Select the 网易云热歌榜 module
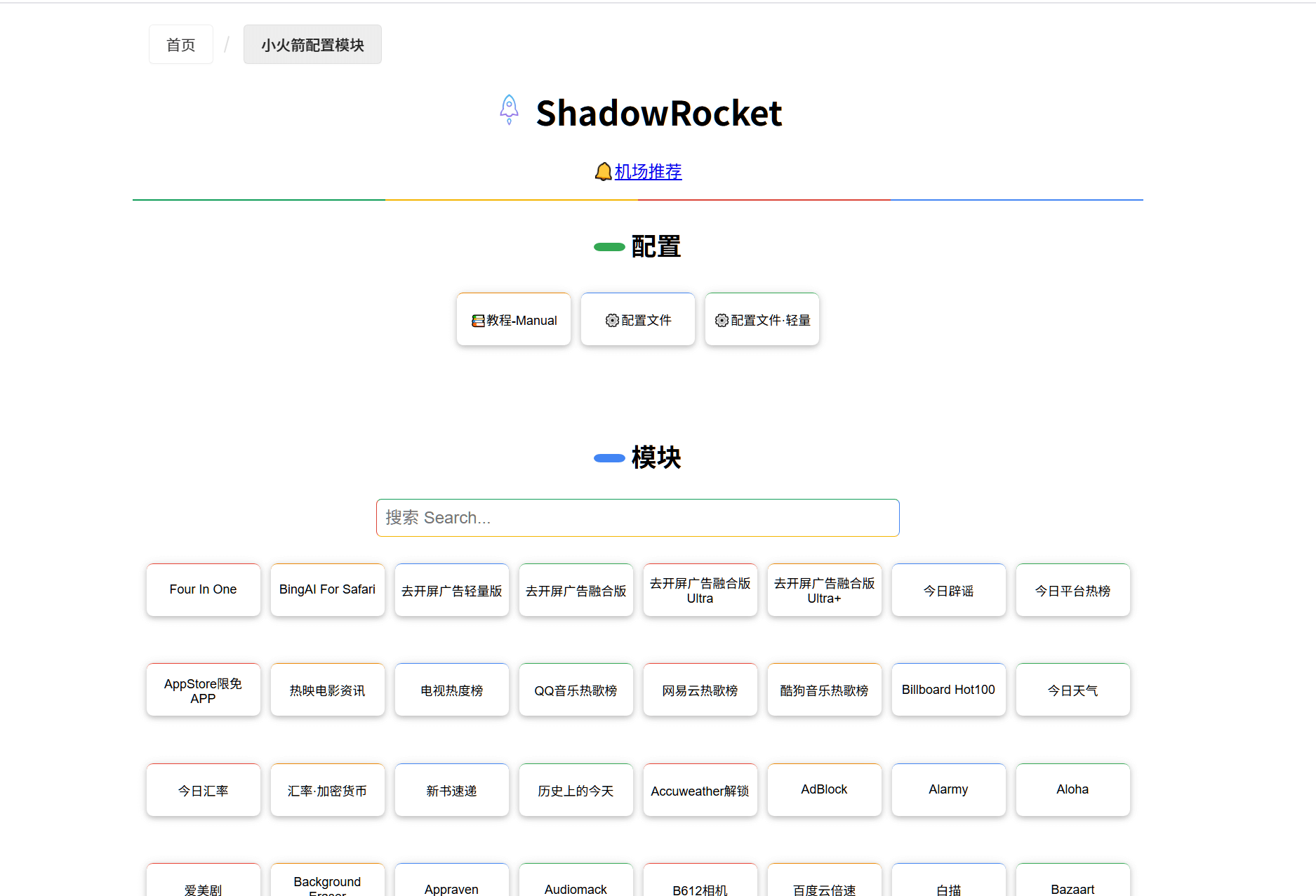 pos(700,690)
